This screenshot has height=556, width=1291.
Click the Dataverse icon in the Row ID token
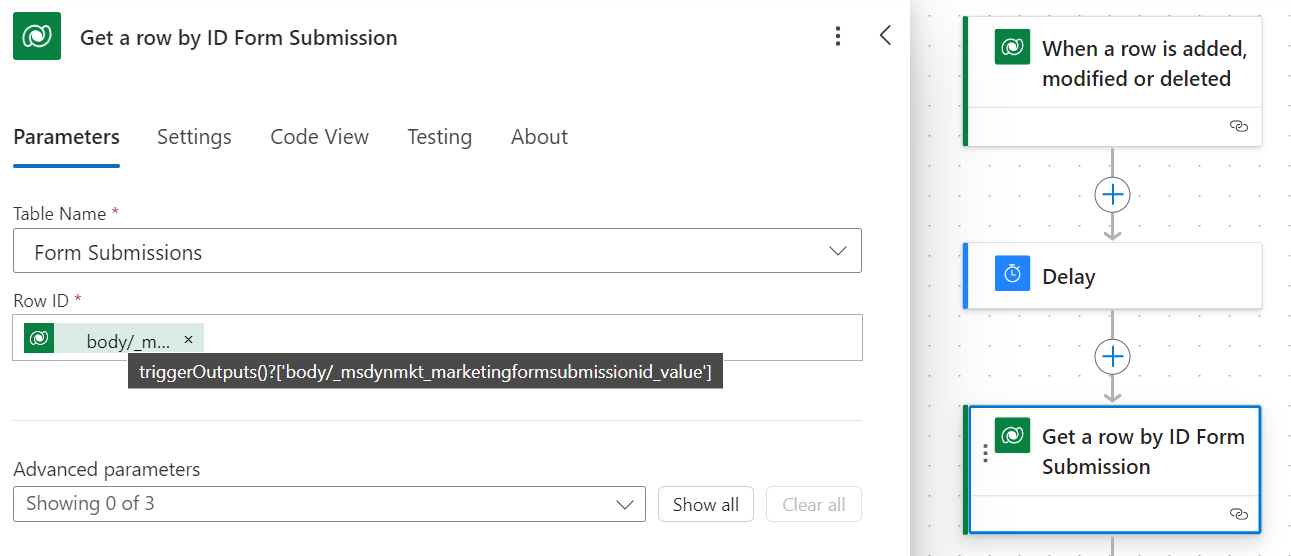pos(39,339)
